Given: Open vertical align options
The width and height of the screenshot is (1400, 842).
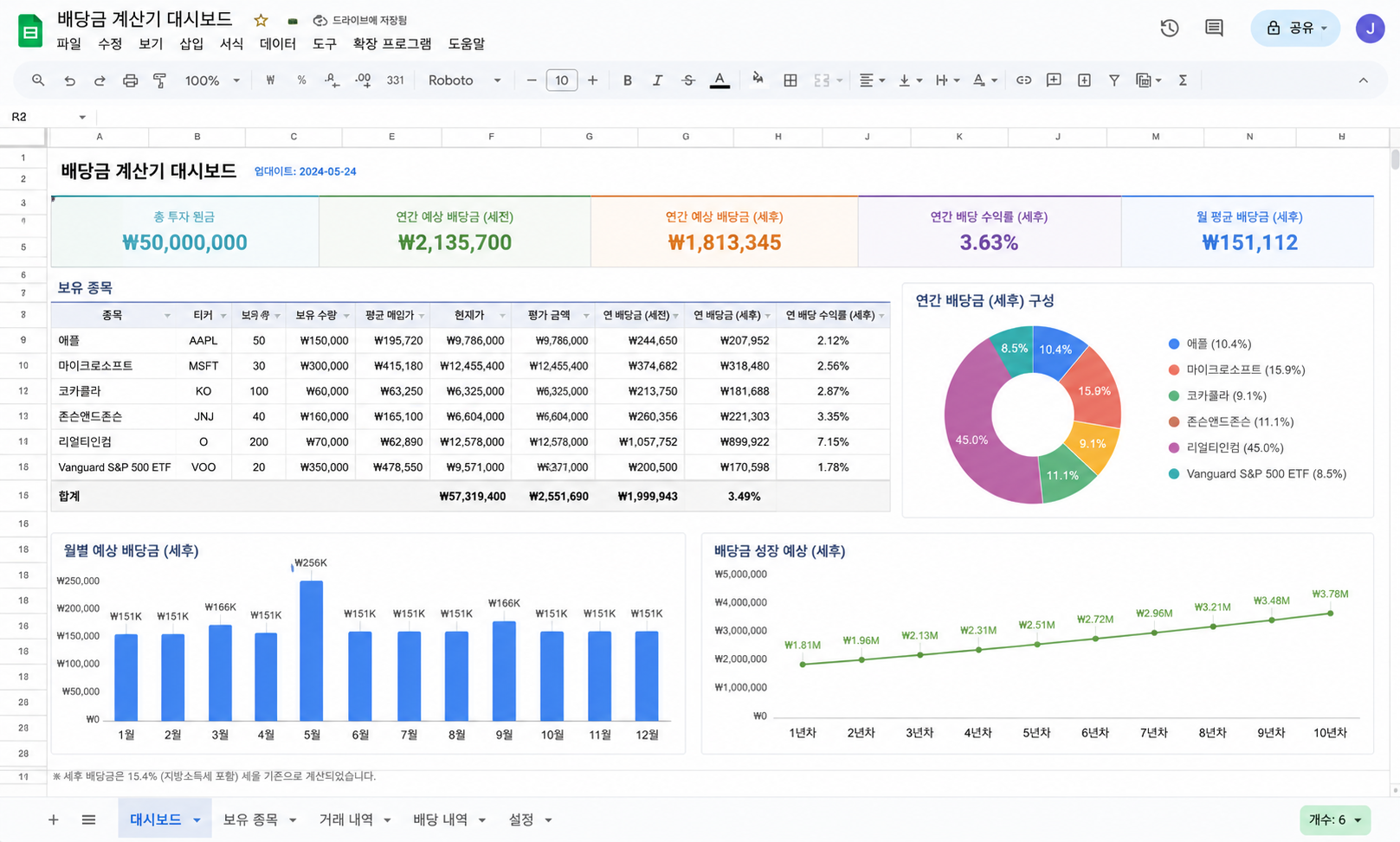Looking at the screenshot, I should [909, 80].
